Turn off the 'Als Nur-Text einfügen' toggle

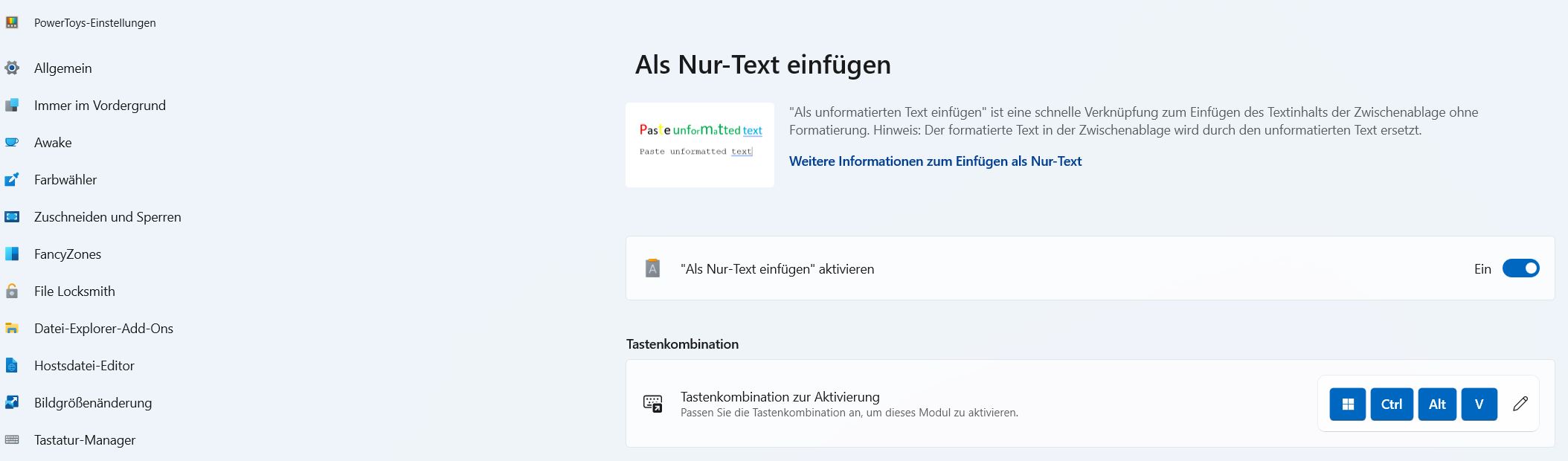point(1520,268)
